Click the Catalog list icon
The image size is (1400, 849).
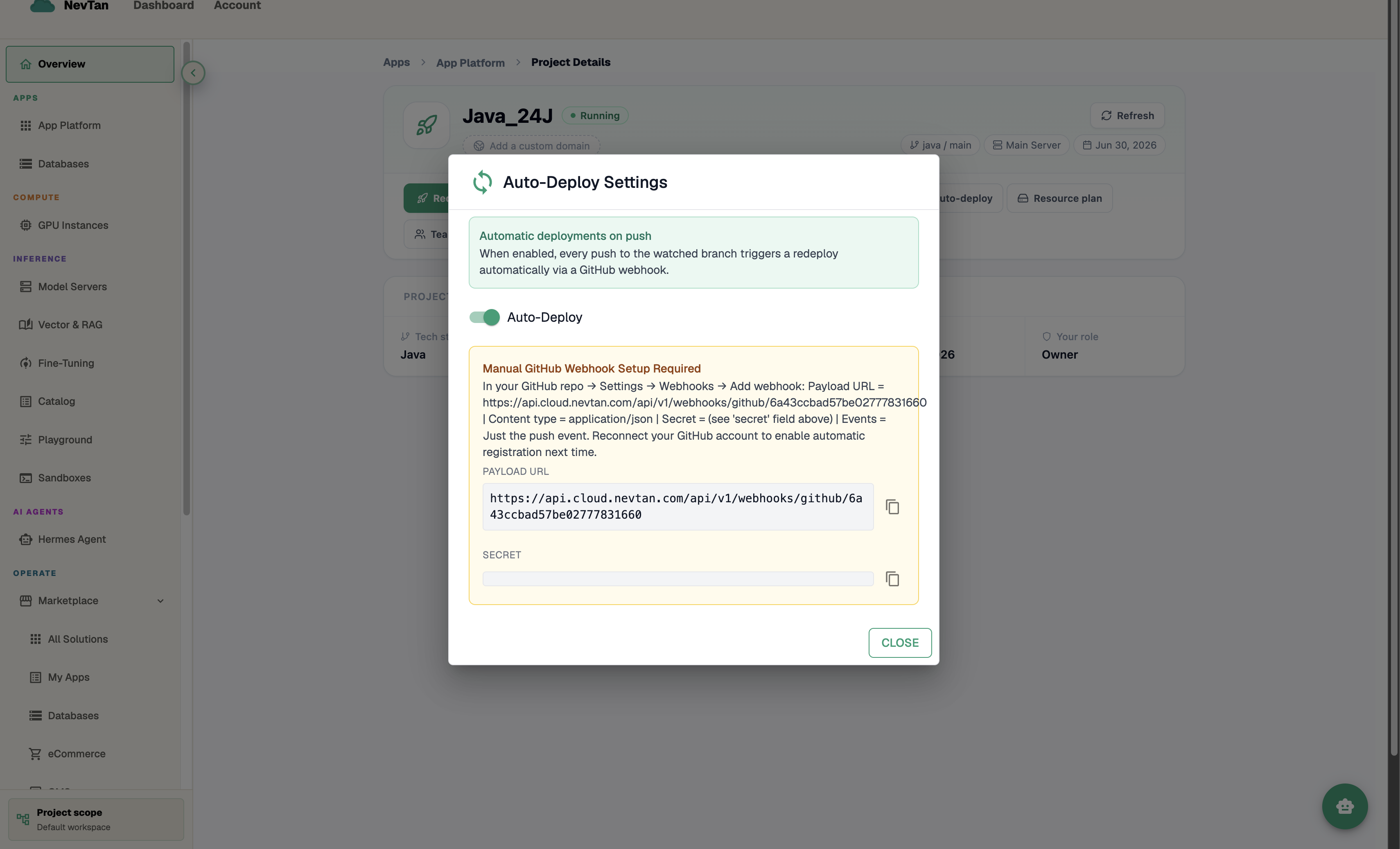[x=25, y=401]
